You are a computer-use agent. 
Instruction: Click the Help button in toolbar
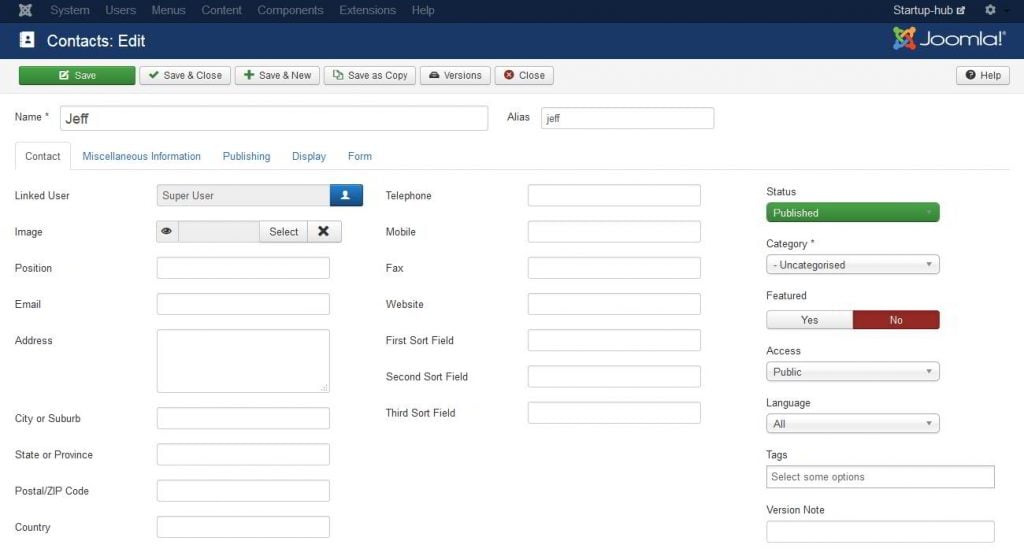(982, 76)
